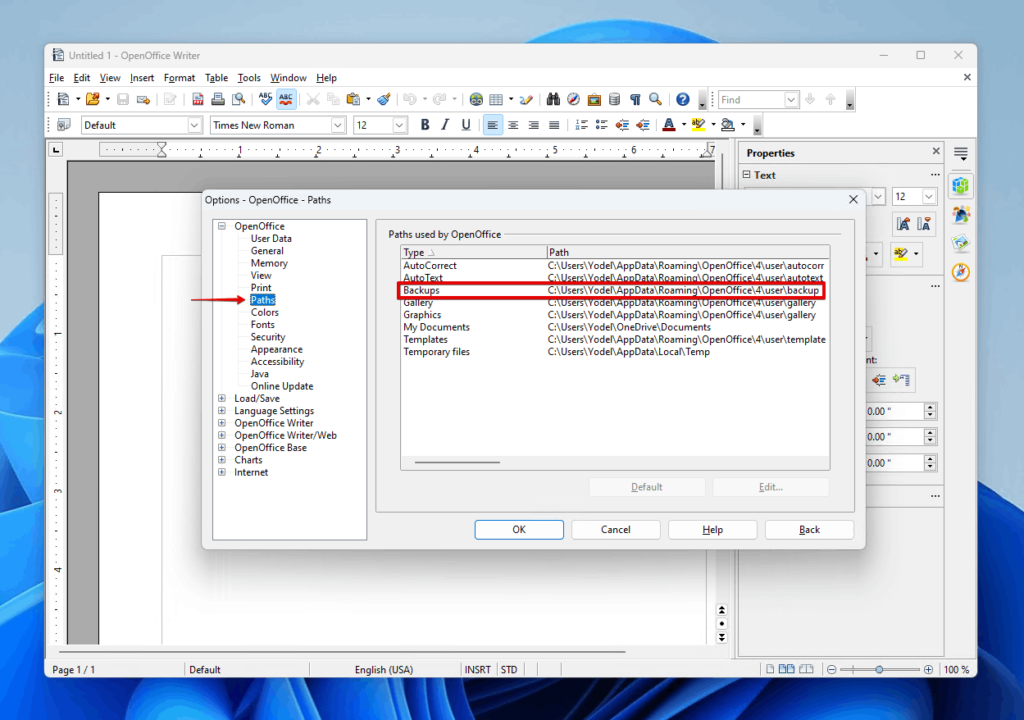Expand the Load/Save tree node
This screenshot has height=720, width=1024.
[222, 399]
